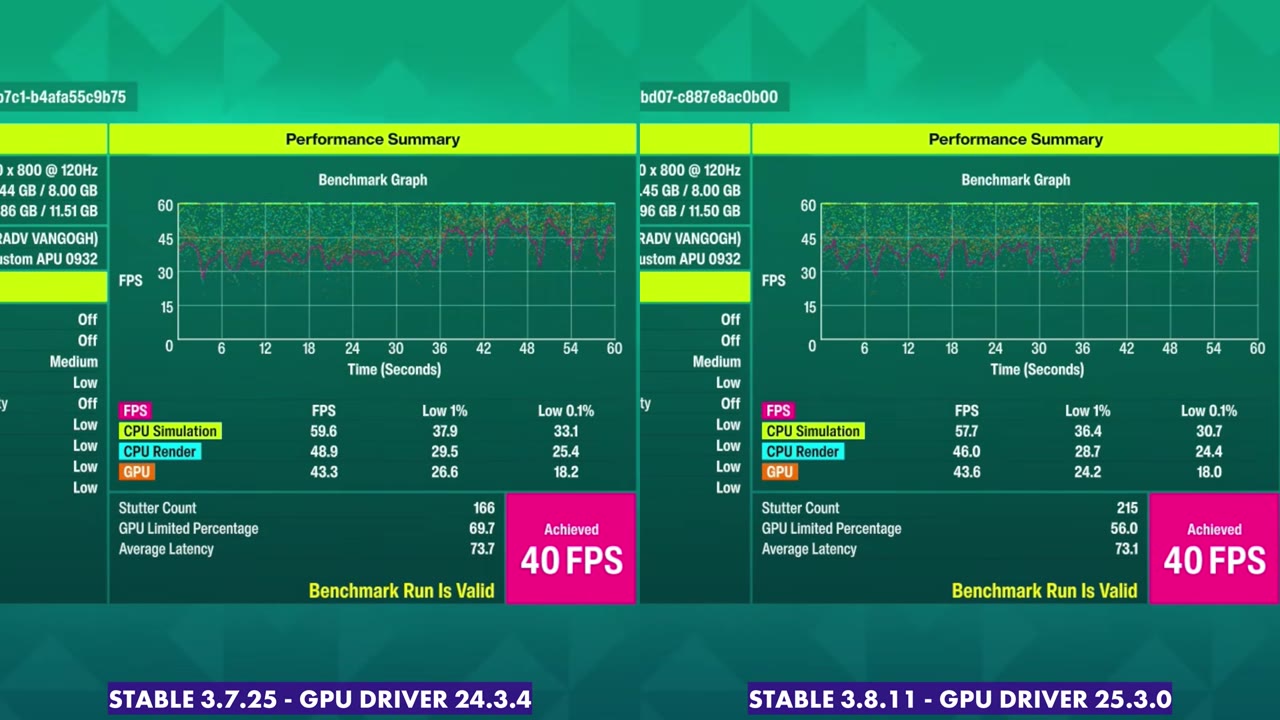Screen dimensions: 1280x720
Task: Click the CPU Simulation legend label in 3.8.11 panel
Action: point(813,431)
